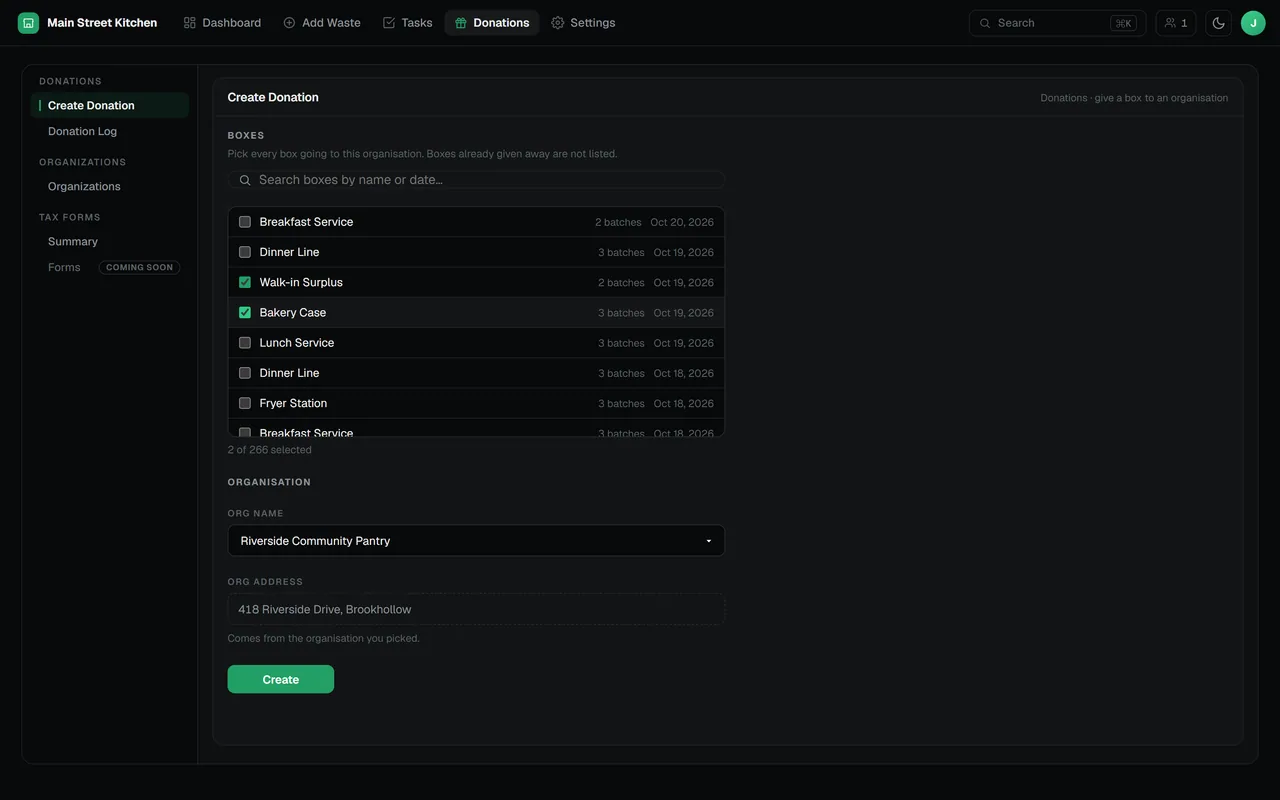The height and width of the screenshot is (800, 1280).
Task: Open the team members button showing 1
Action: click(1176, 23)
